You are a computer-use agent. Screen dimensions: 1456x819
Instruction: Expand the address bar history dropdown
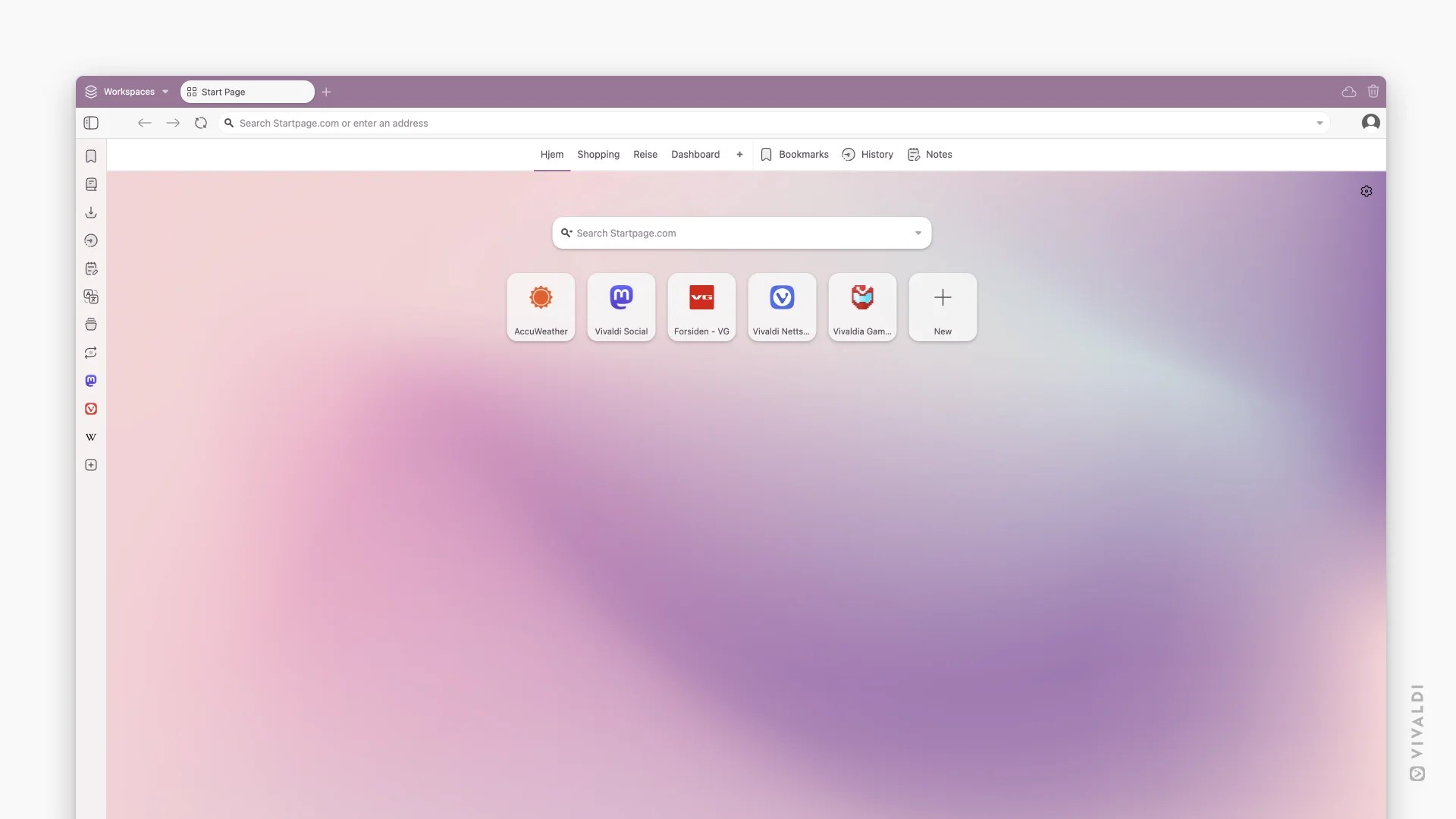1319,123
